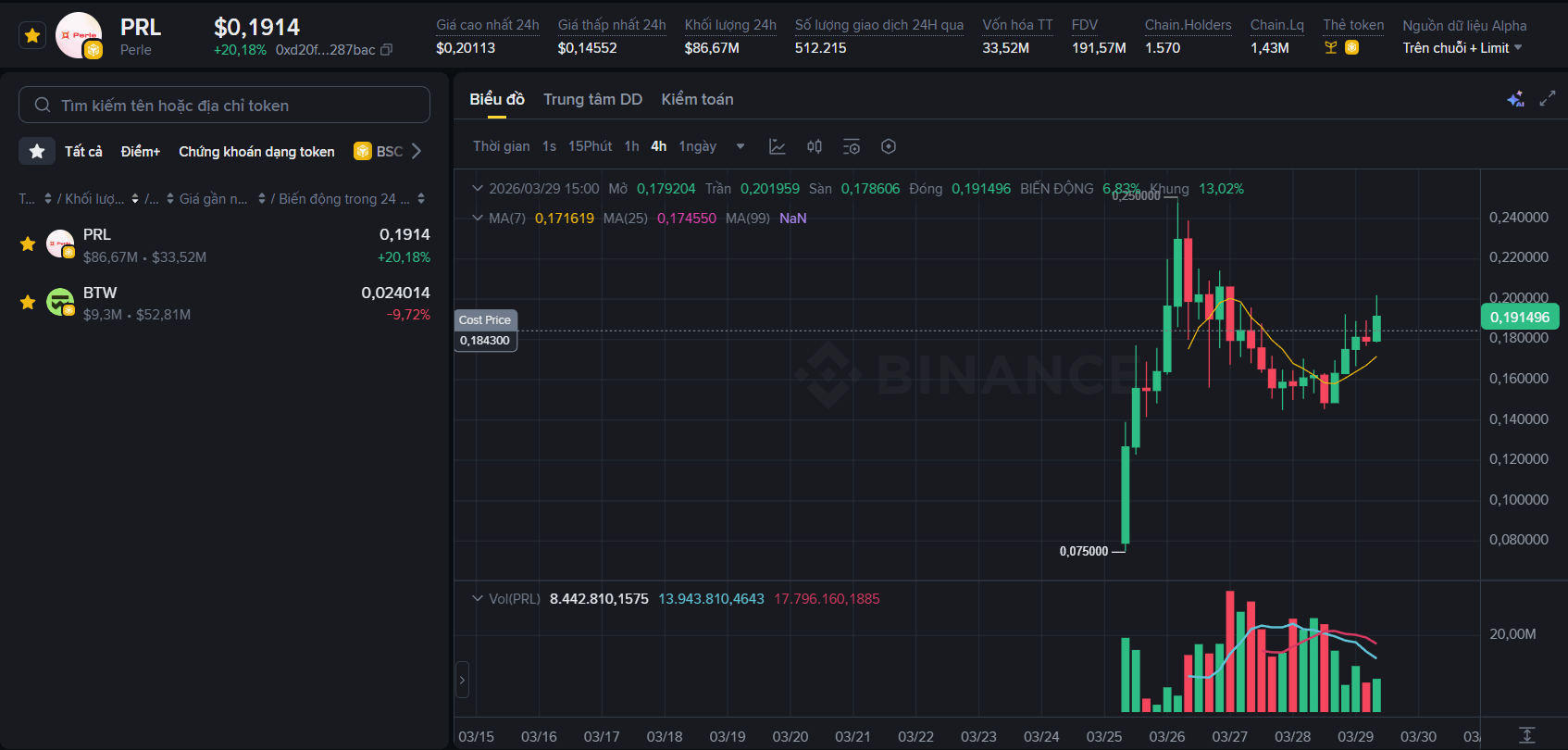Select the 'Tất cả' filter tab
This screenshot has width=1568, height=750.
(x=83, y=151)
